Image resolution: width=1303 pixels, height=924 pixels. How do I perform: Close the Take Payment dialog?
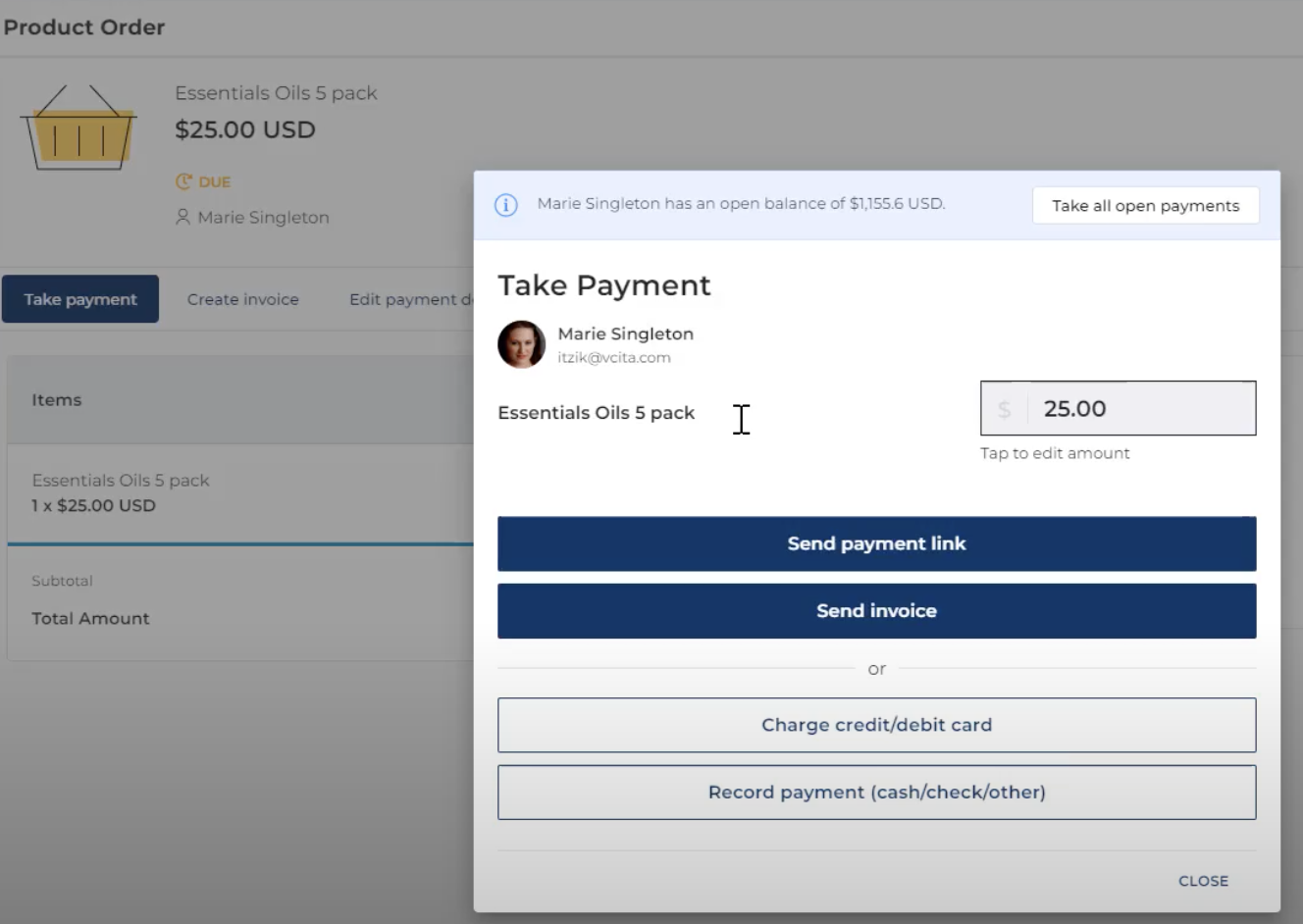[1203, 881]
